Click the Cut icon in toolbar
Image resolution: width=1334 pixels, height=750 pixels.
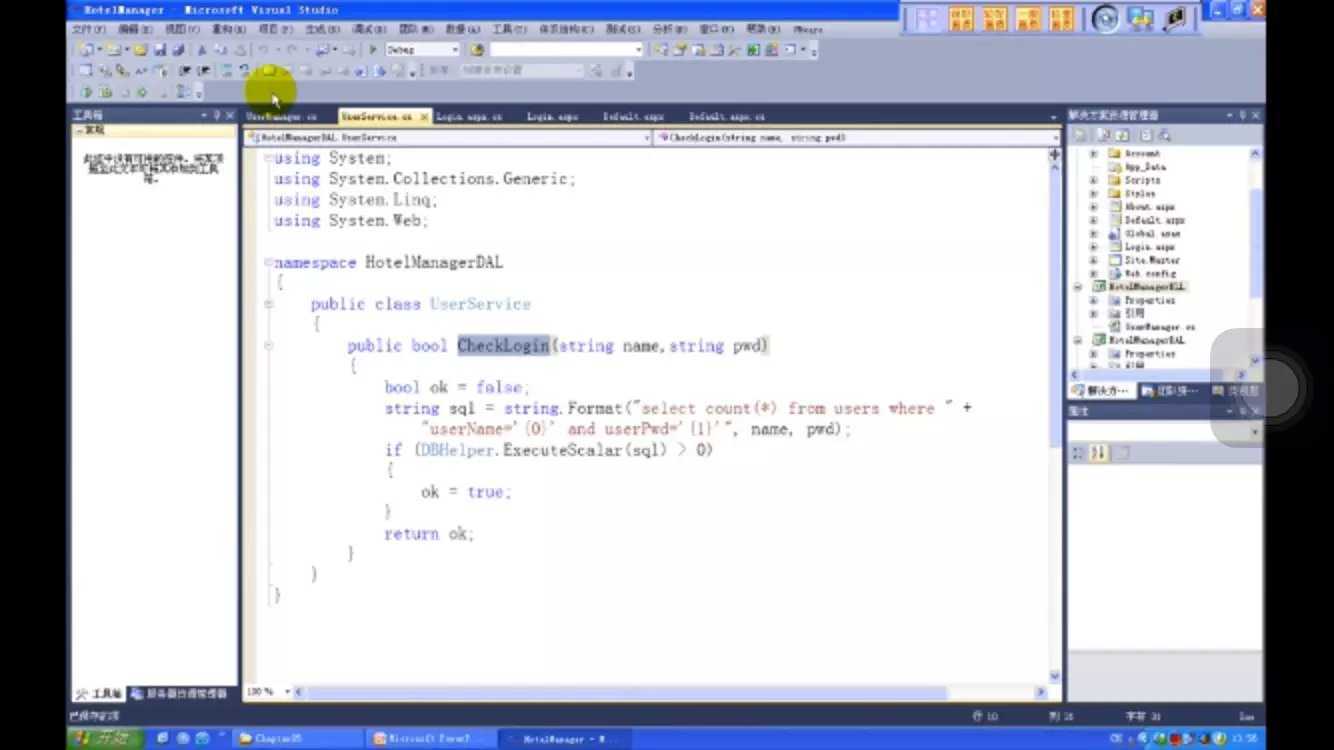[x=201, y=49]
